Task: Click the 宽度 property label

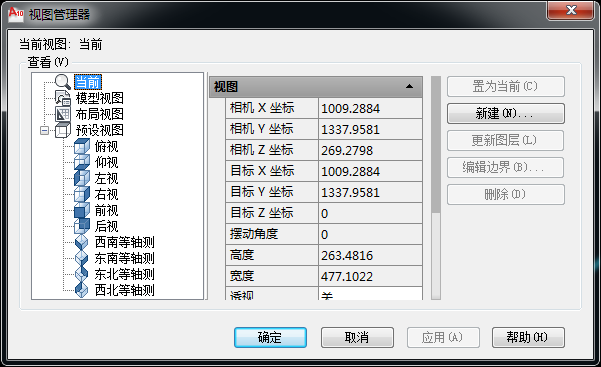Action: tap(272, 276)
